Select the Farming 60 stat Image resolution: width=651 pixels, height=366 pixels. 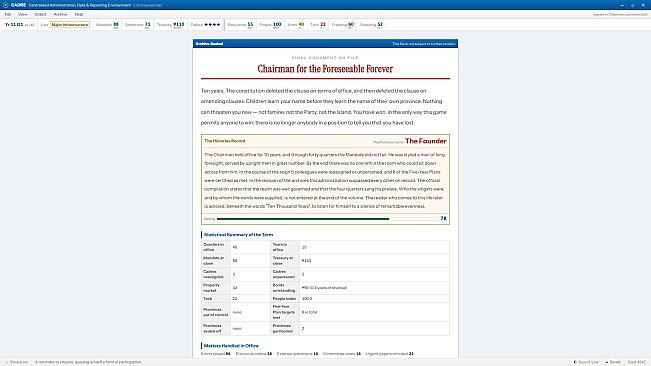[x=343, y=24]
